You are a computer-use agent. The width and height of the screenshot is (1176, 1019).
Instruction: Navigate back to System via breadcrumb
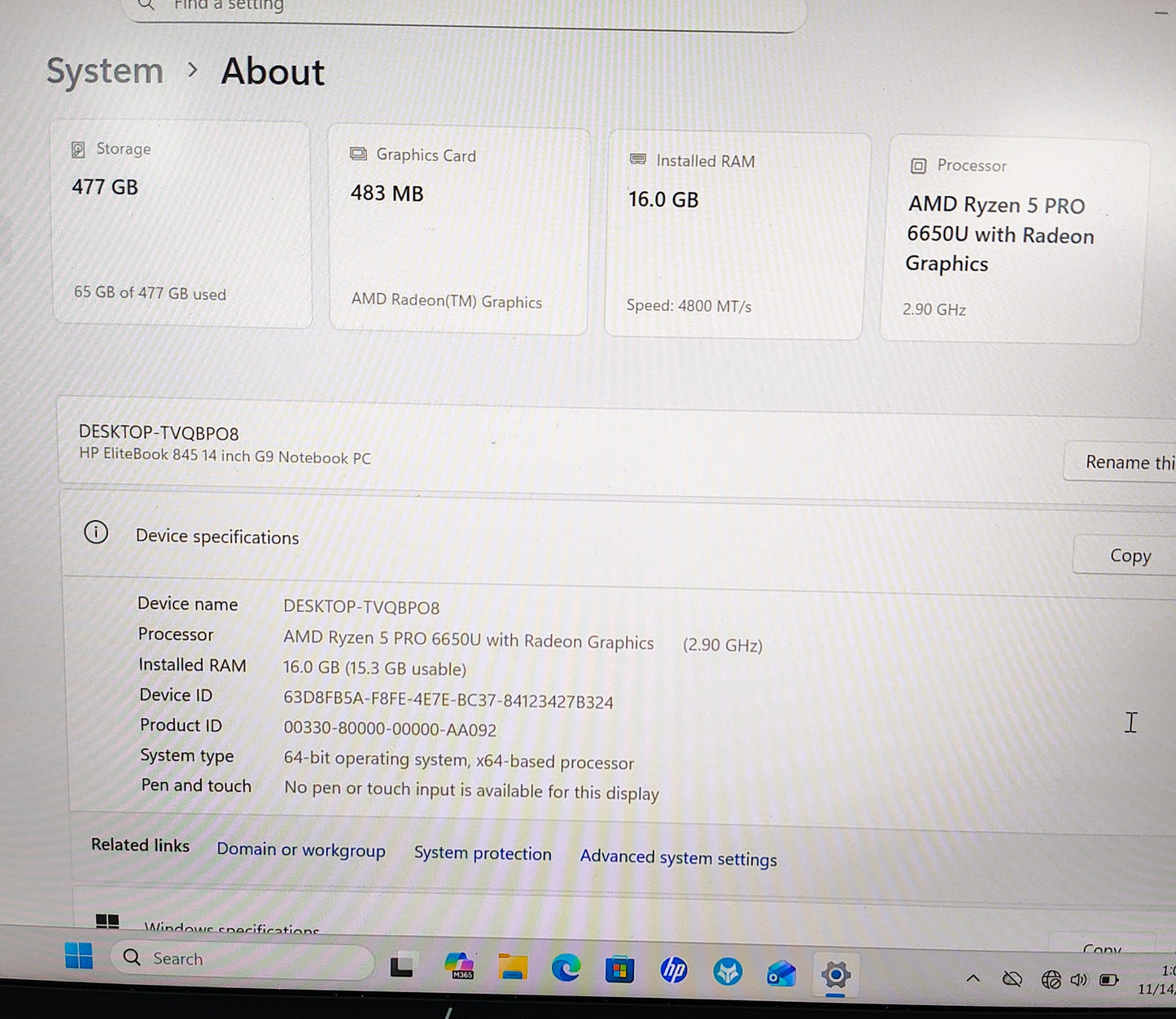click(x=104, y=72)
